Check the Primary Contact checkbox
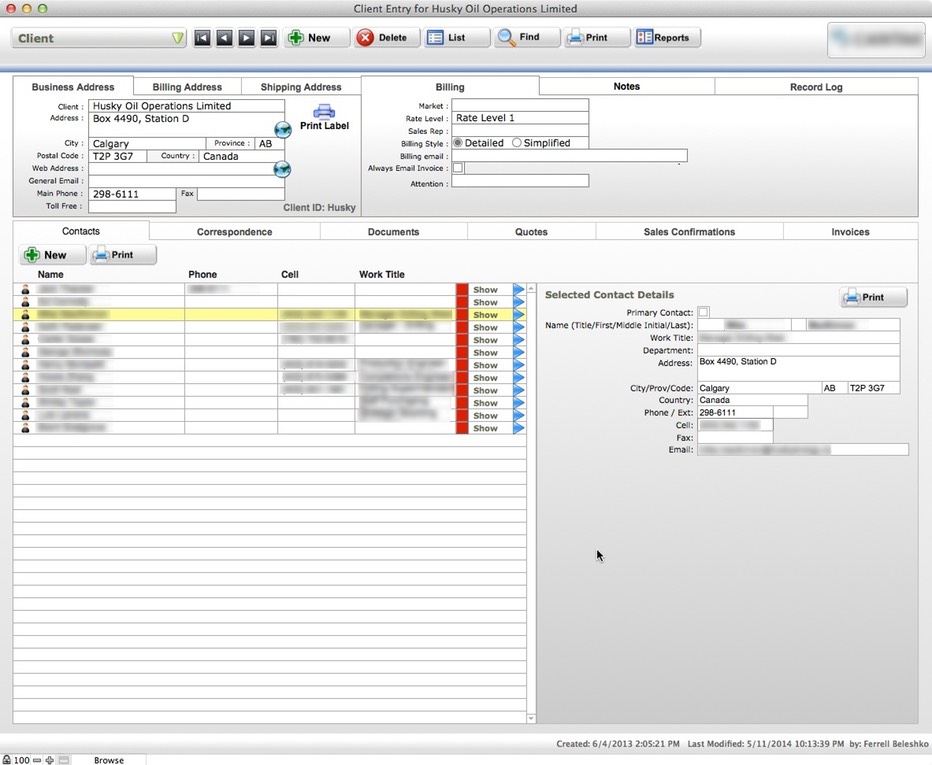Image resolution: width=932 pixels, height=765 pixels. pos(703,312)
